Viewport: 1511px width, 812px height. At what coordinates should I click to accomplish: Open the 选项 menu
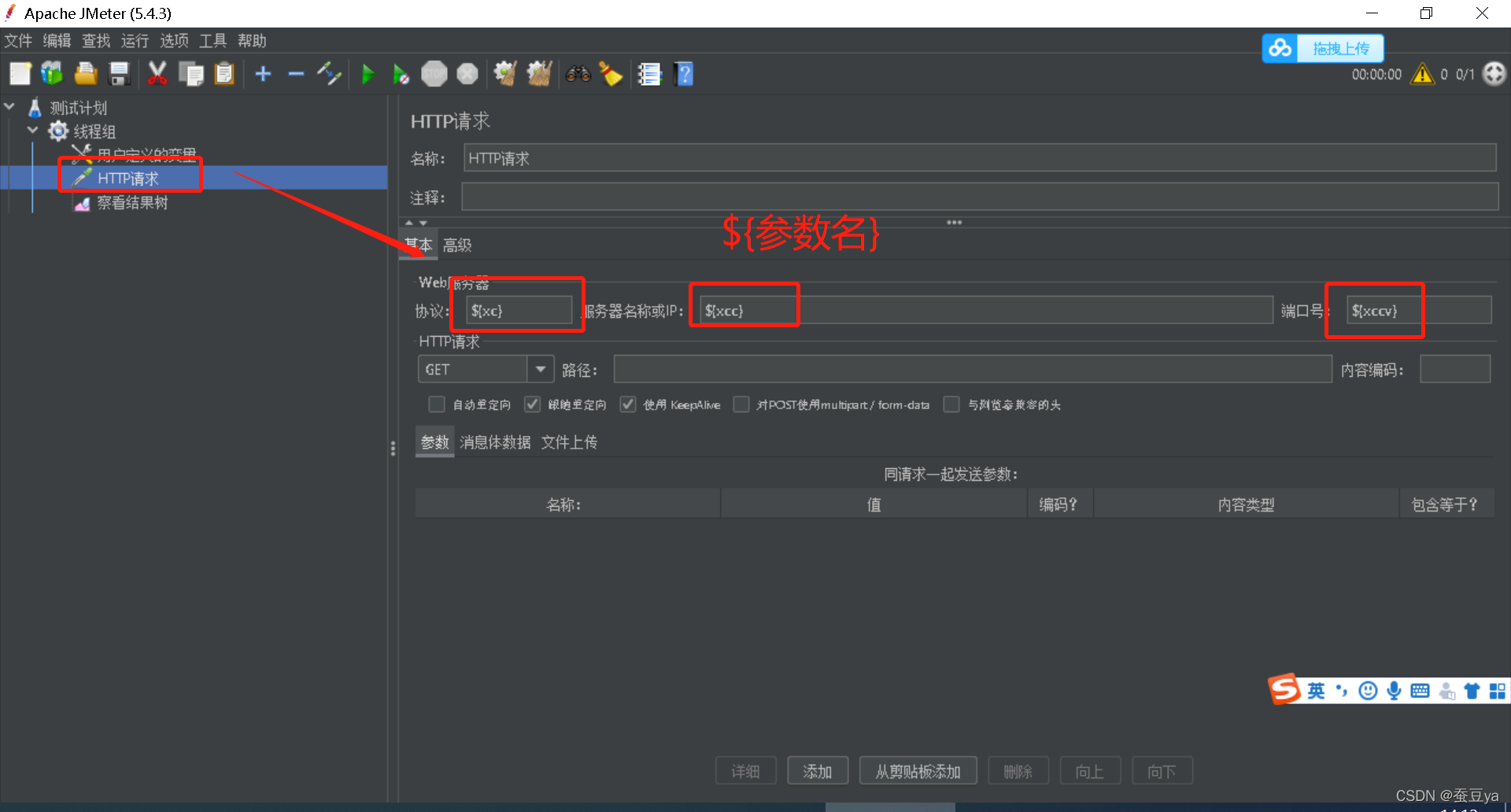(174, 41)
